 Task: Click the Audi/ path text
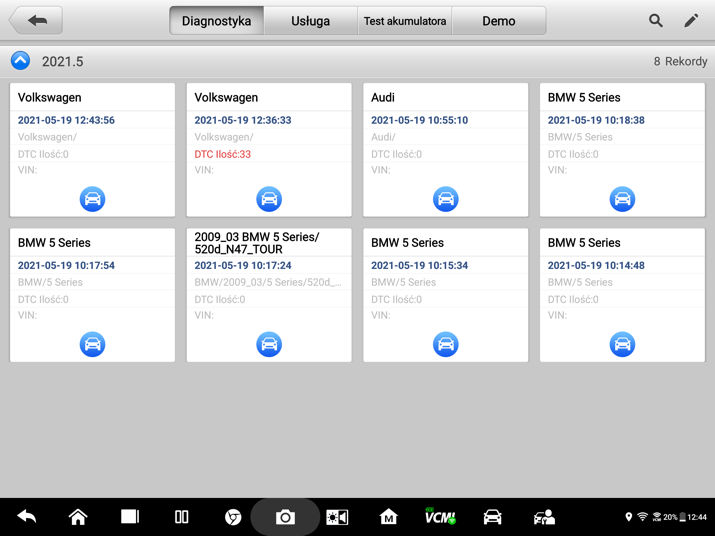[x=383, y=137]
